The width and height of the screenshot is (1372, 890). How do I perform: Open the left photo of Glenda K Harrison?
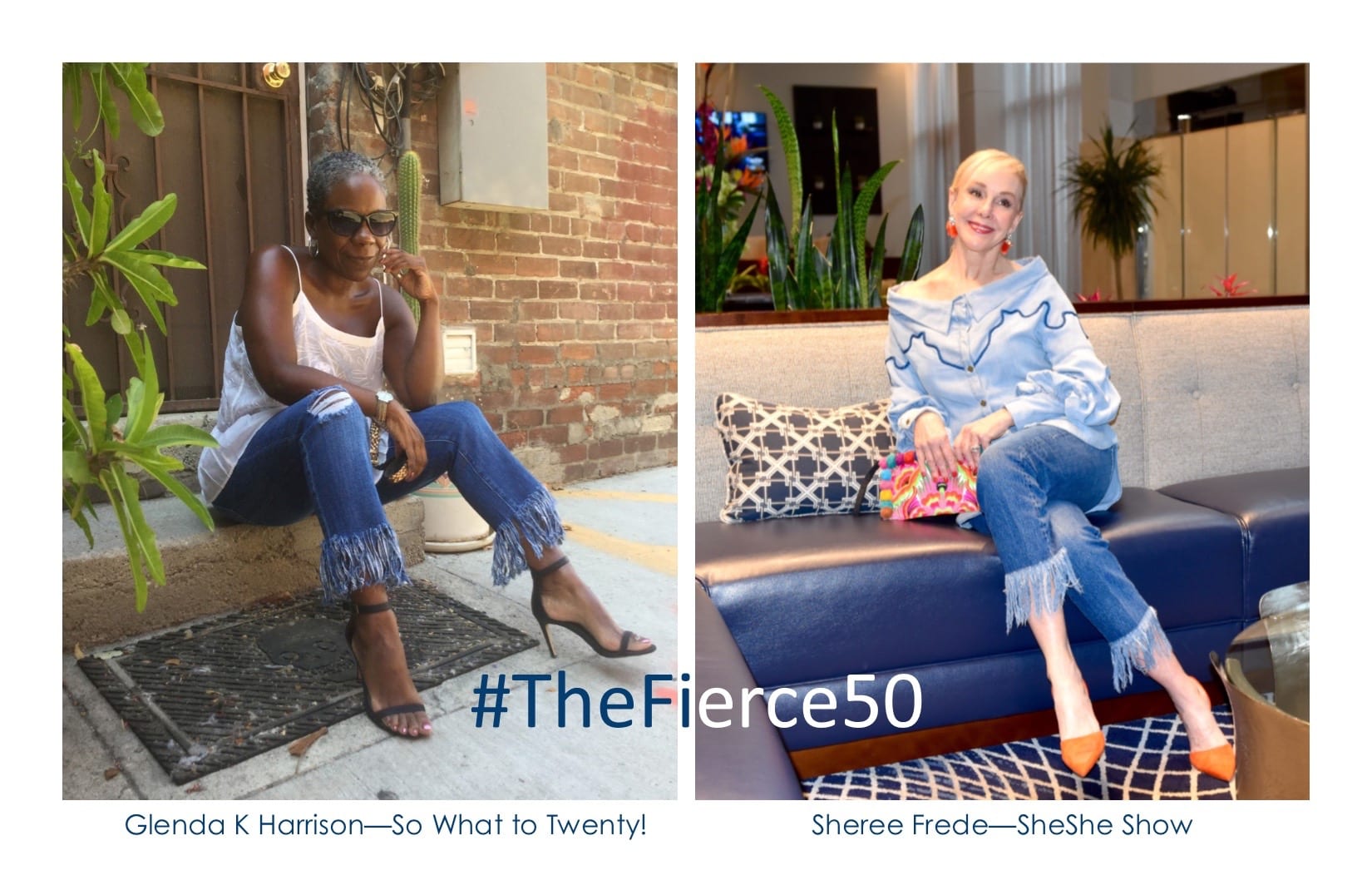click(369, 431)
